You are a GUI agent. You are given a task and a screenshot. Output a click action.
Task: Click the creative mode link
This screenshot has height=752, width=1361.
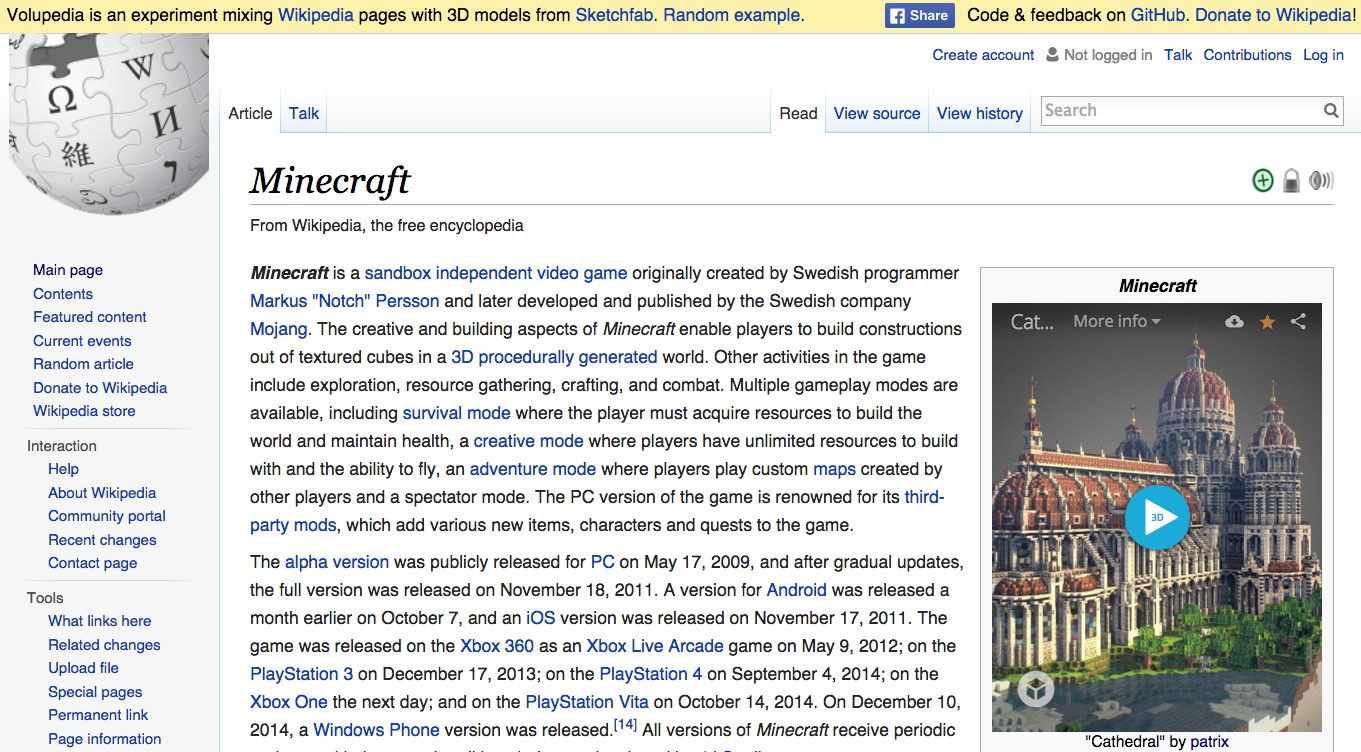pyautogui.click(x=529, y=441)
